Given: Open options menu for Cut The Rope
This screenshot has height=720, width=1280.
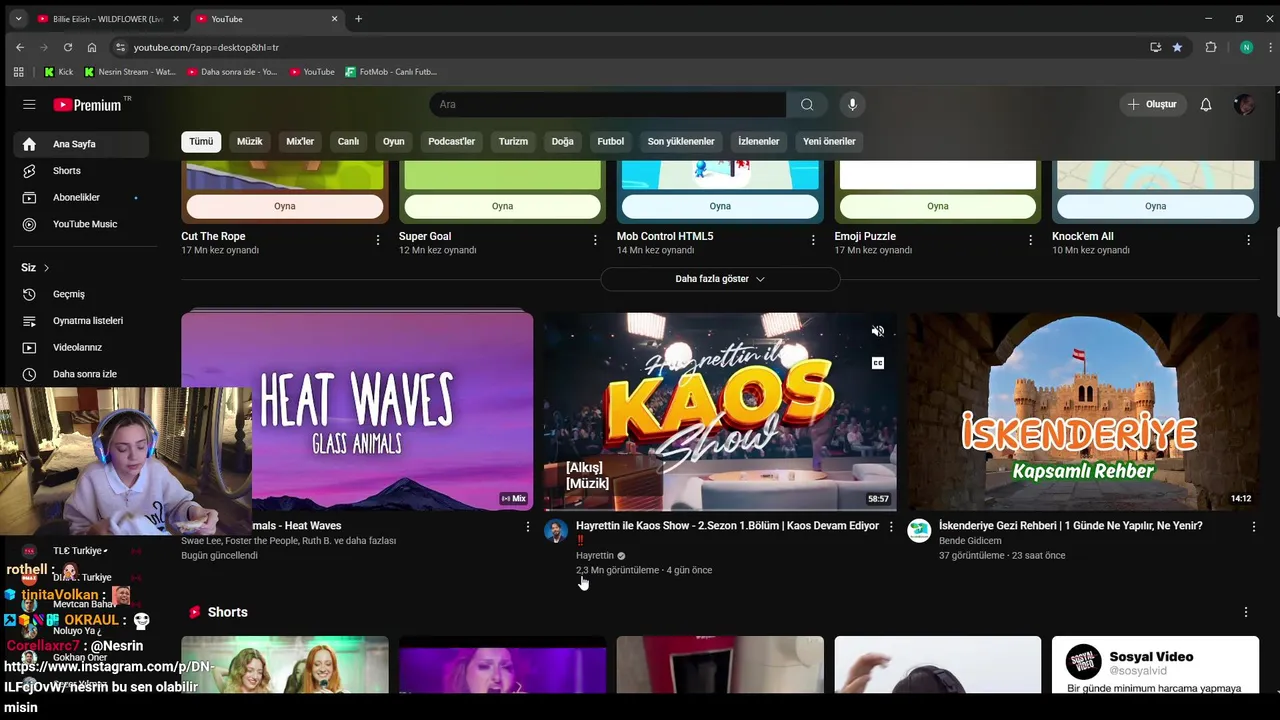Looking at the screenshot, I should (377, 240).
